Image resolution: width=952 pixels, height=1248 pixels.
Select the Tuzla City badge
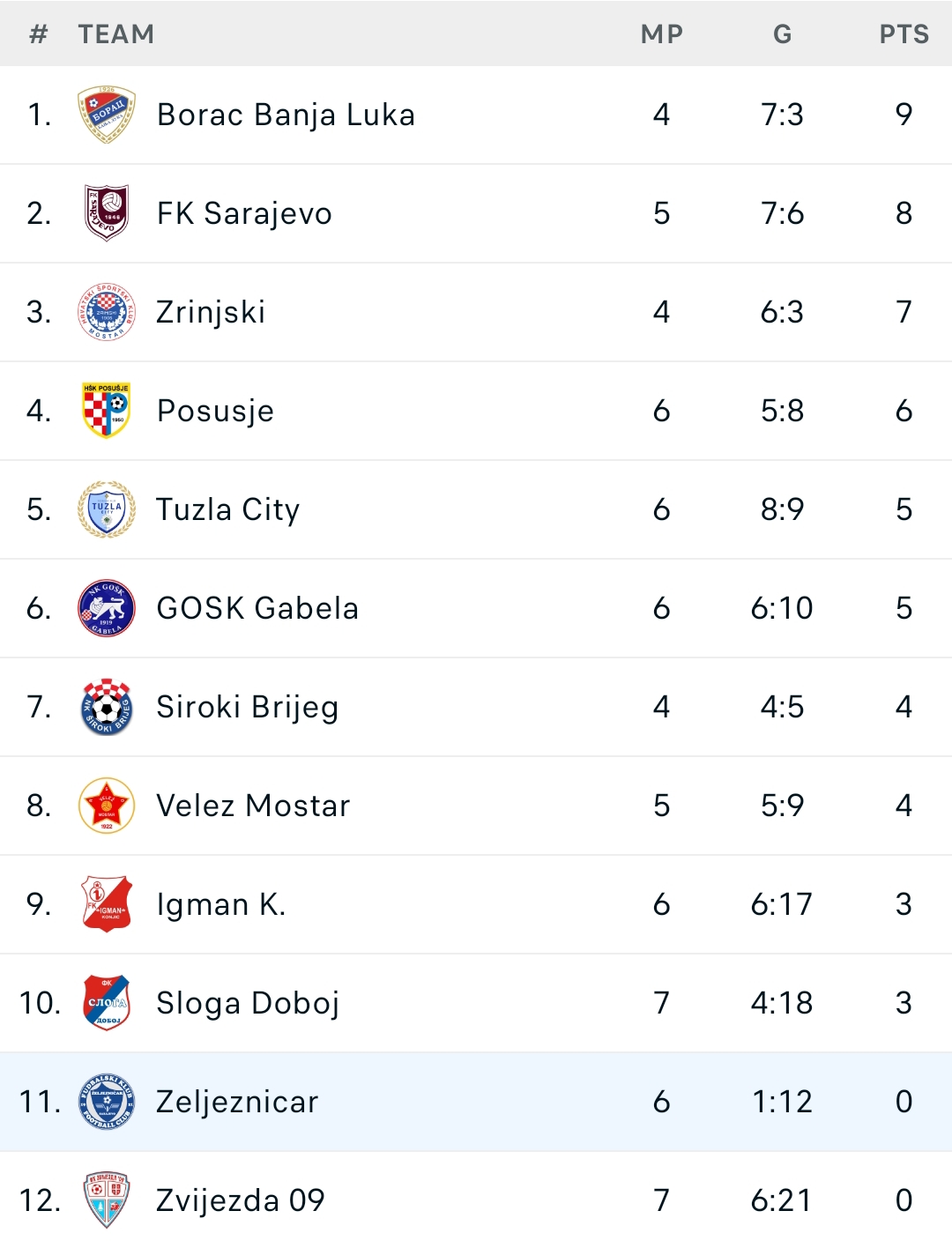(107, 509)
